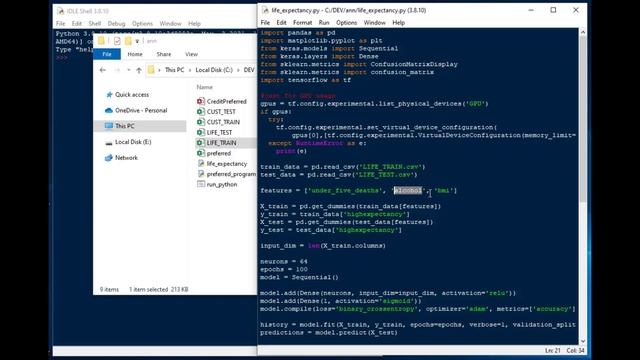Click the This PC breadcrumb in address bar
This screenshot has width=640, height=360.
174,70
